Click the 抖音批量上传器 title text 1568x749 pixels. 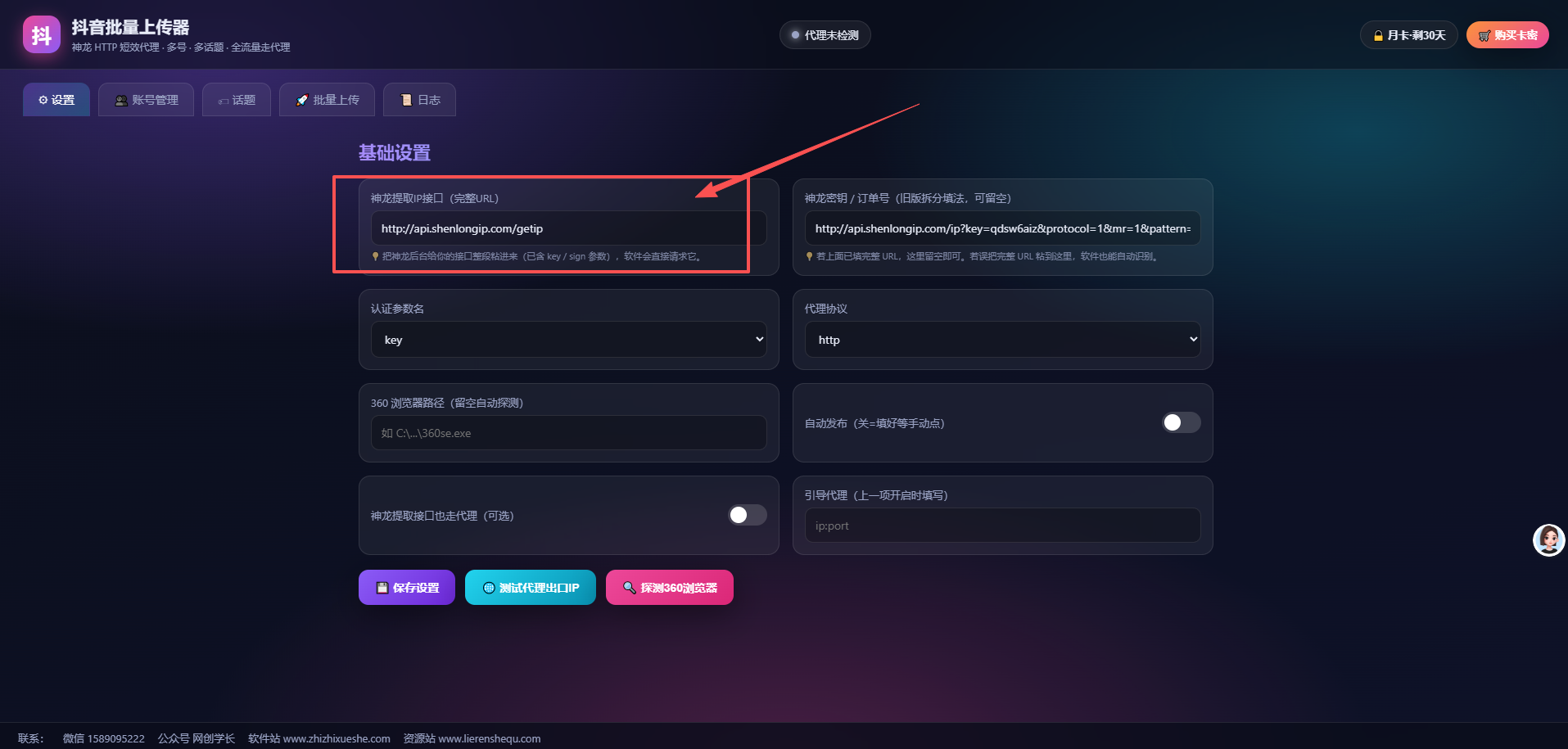(x=130, y=28)
